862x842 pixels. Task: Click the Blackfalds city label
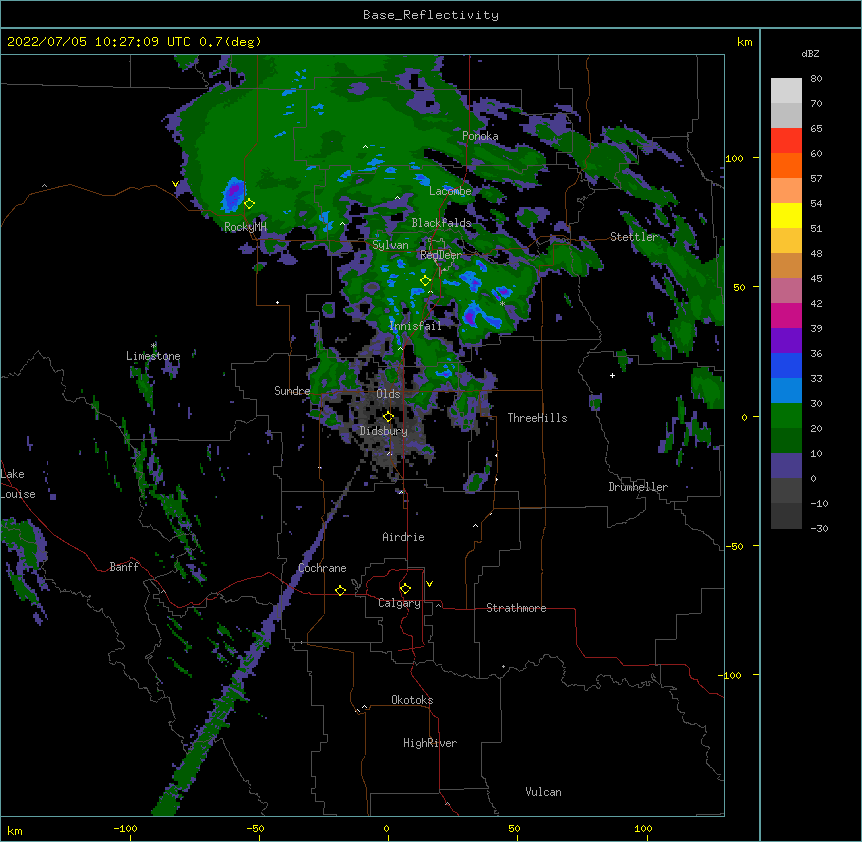441,223
